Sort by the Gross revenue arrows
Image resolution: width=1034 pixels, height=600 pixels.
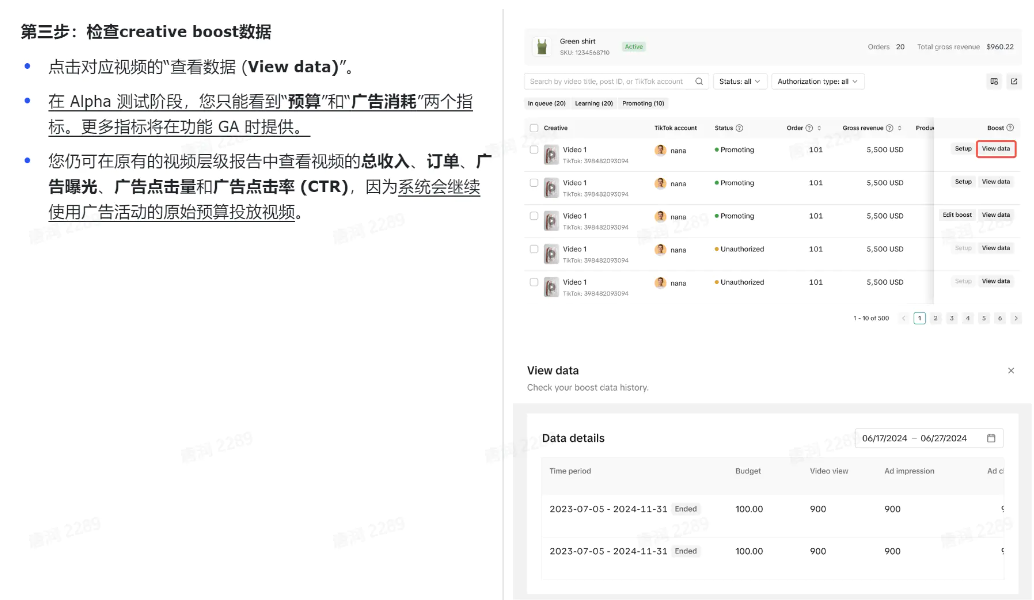click(x=899, y=128)
